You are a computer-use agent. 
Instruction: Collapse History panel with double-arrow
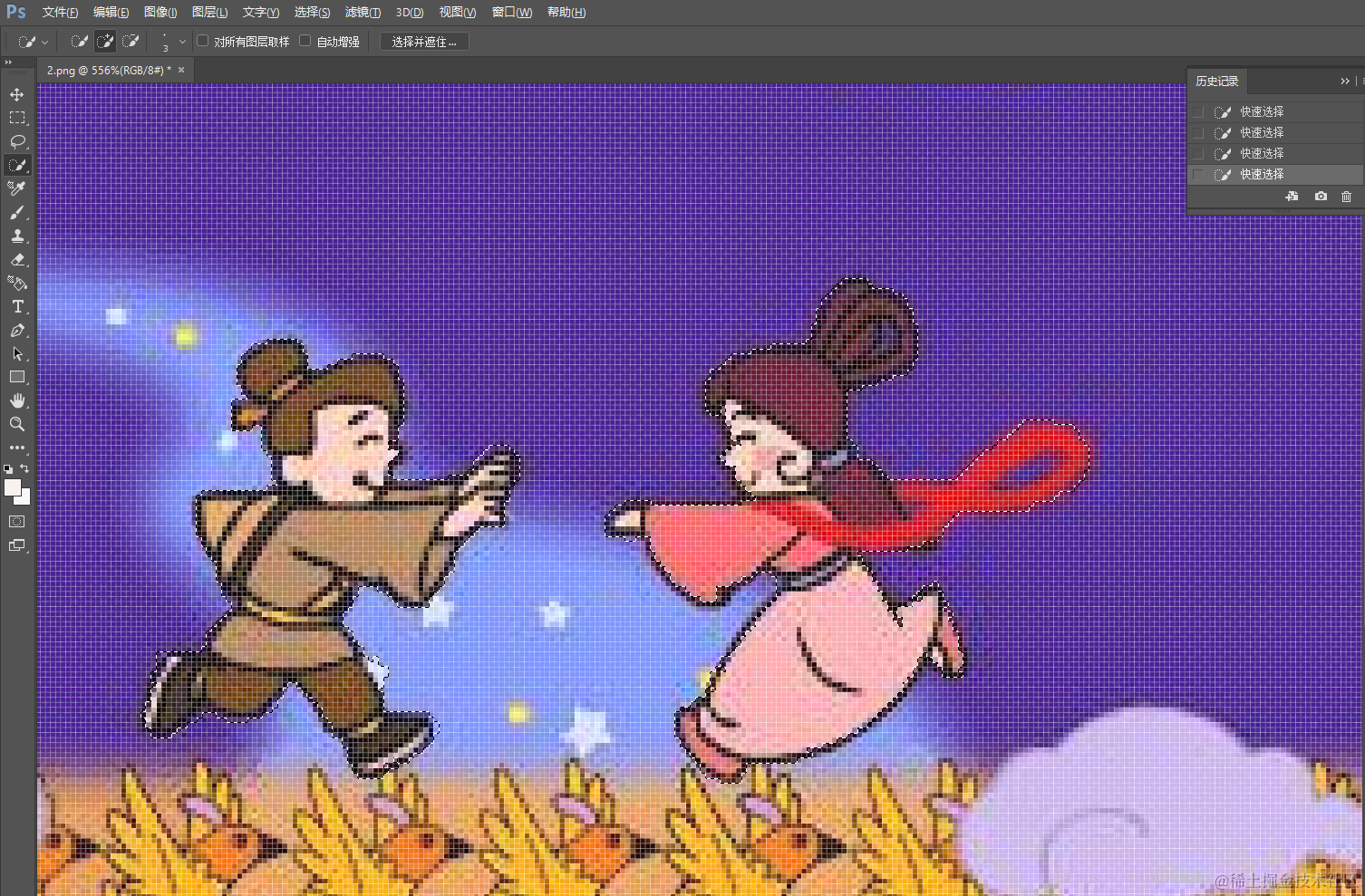[x=1345, y=82]
